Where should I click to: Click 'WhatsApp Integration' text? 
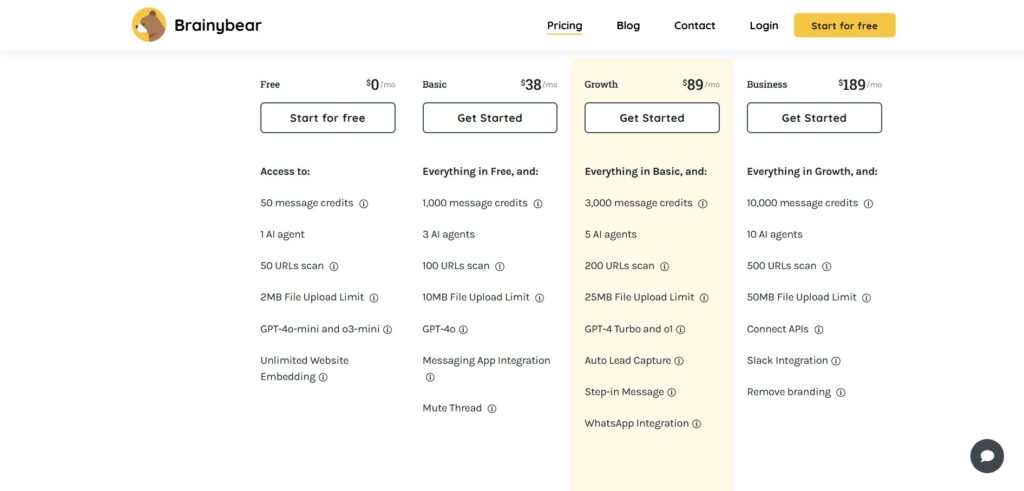coord(637,424)
